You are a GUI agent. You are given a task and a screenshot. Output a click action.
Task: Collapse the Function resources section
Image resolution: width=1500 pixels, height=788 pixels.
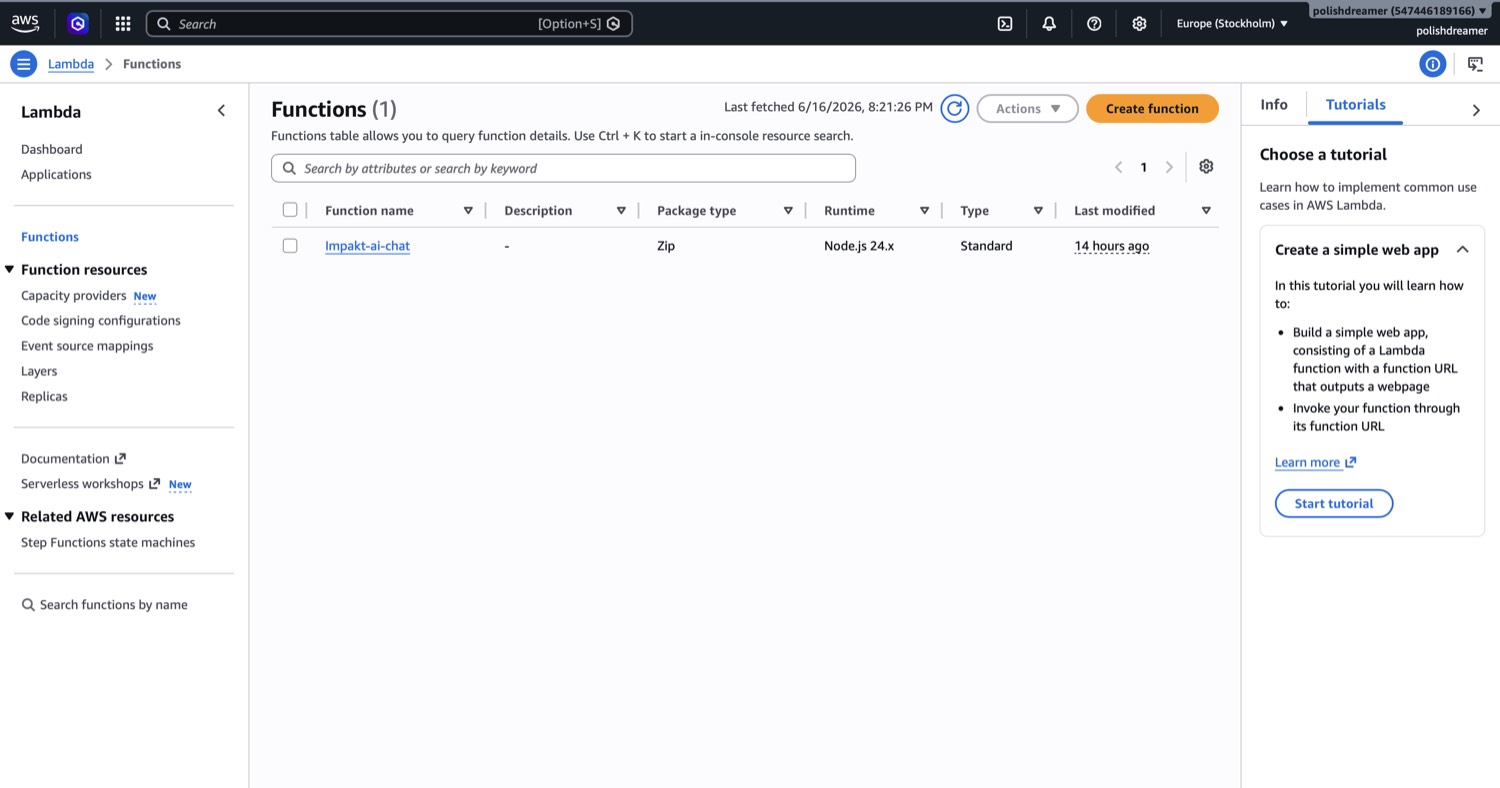pos(10,269)
